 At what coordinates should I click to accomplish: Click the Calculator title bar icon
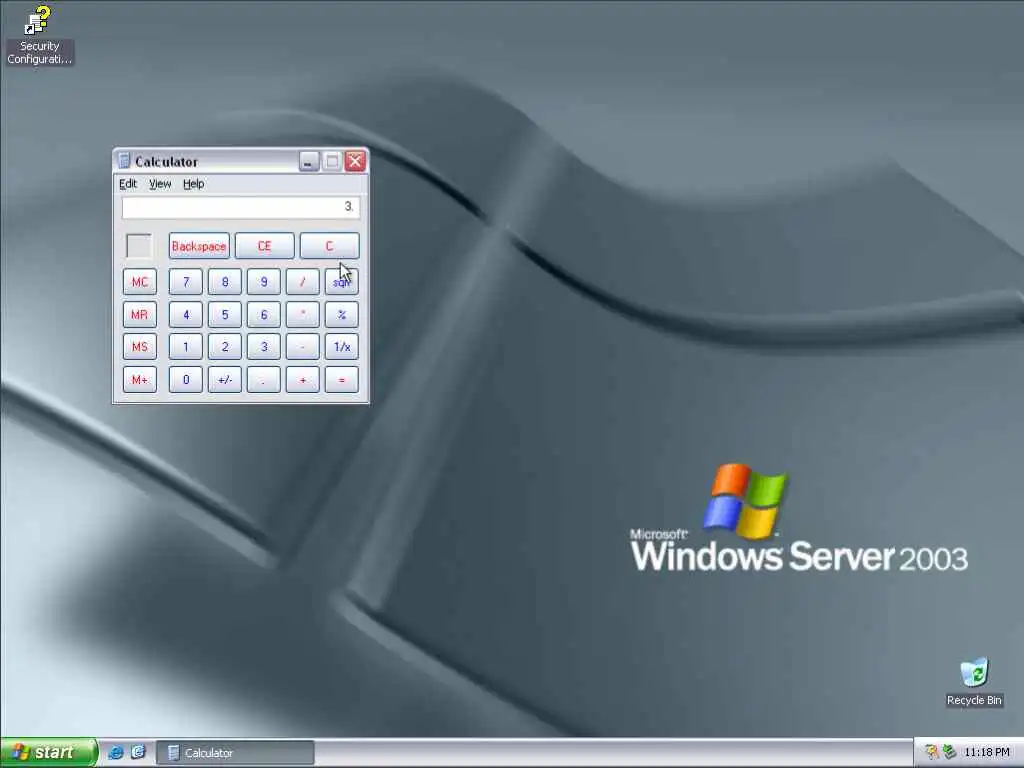124,161
